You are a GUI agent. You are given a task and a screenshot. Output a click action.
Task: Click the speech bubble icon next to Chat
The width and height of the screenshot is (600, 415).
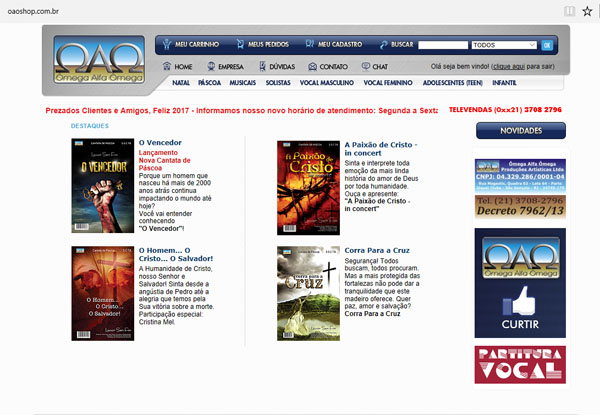[x=366, y=66]
